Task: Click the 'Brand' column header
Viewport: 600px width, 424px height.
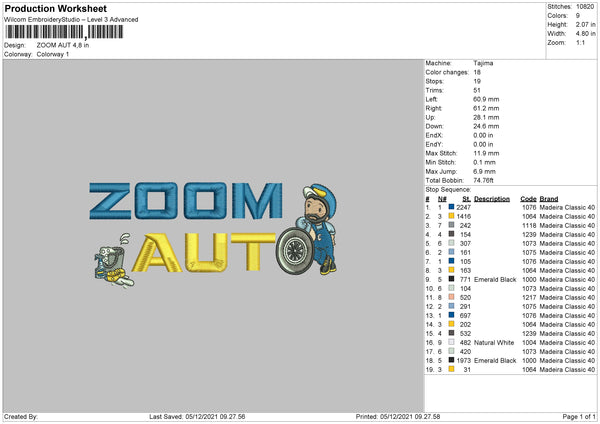Action: (x=549, y=199)
